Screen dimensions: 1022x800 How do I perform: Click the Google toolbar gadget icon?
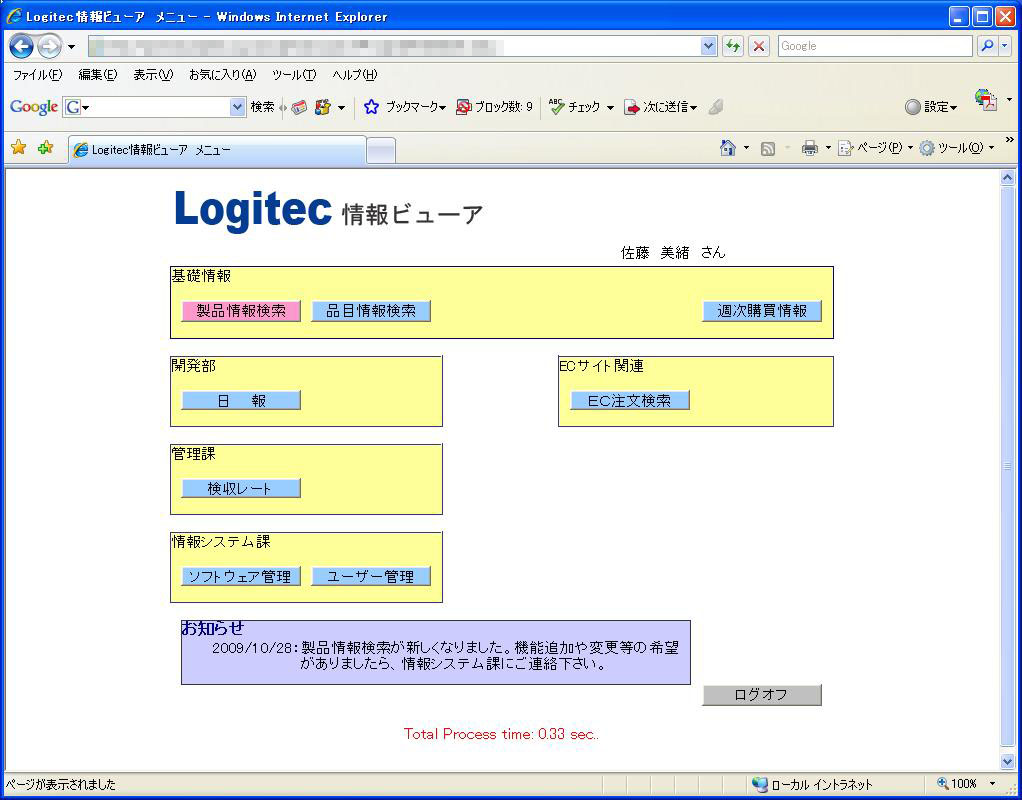[323, 107]
